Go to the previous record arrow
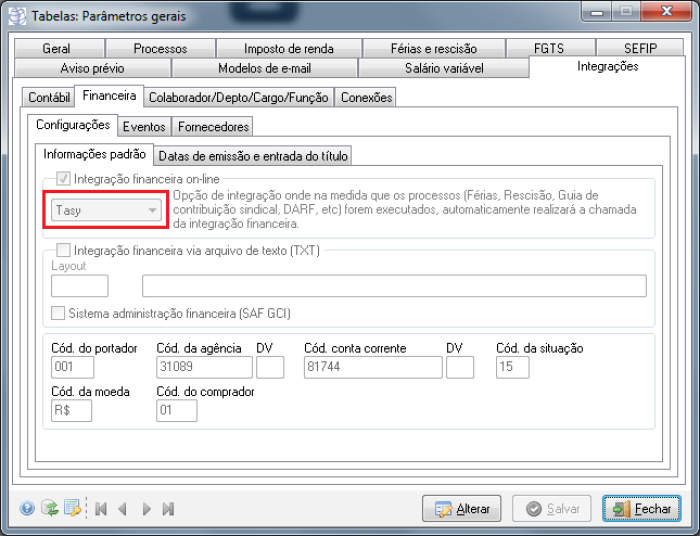 click(123, 509)
